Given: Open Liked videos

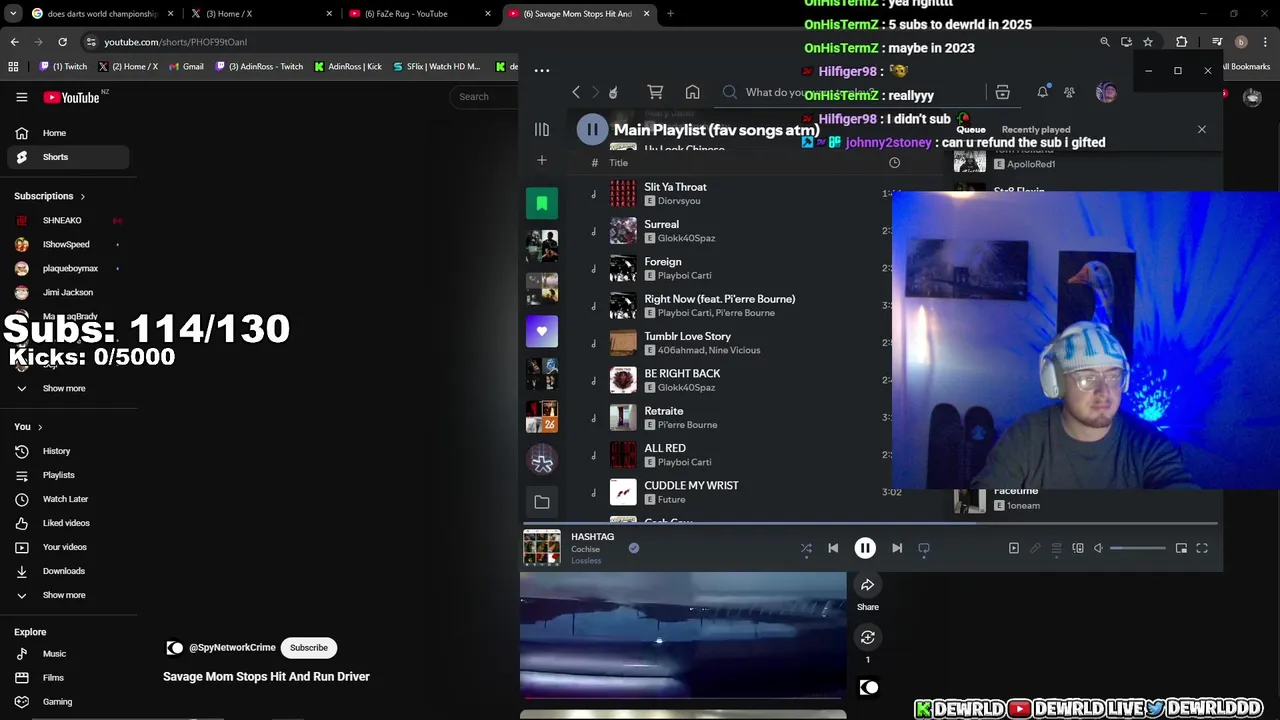Looking at the screenshot, I should coord(66,523).
